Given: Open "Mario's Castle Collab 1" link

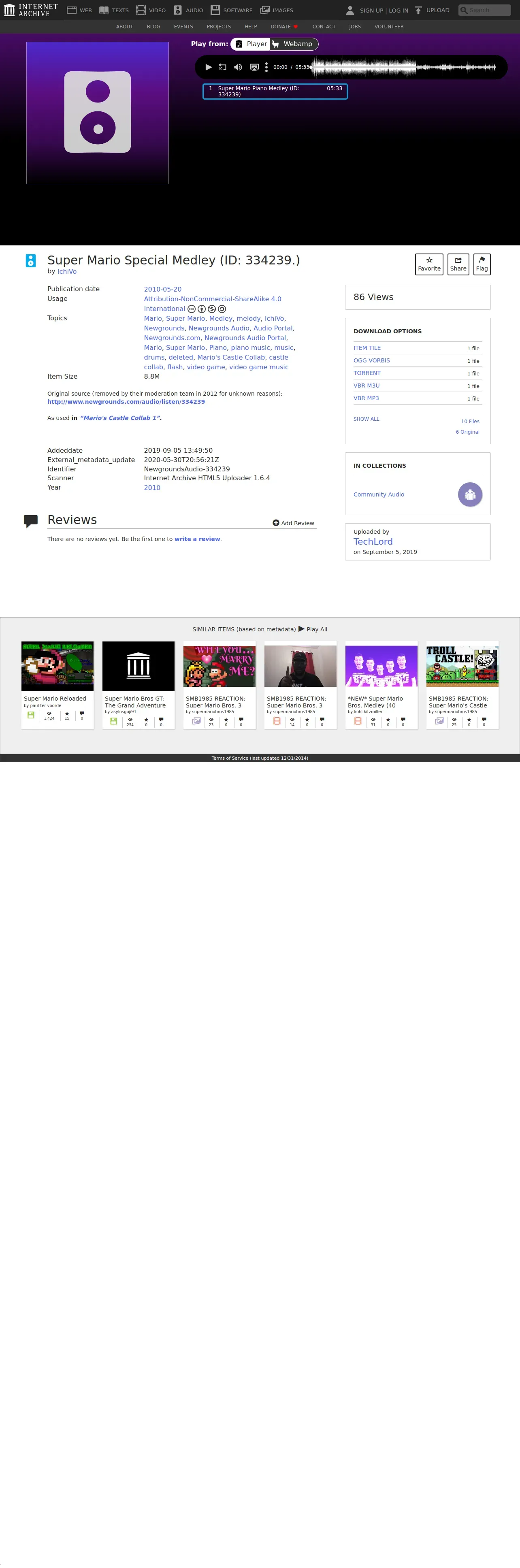Looking at the screenshot, I should pos(120,418).
